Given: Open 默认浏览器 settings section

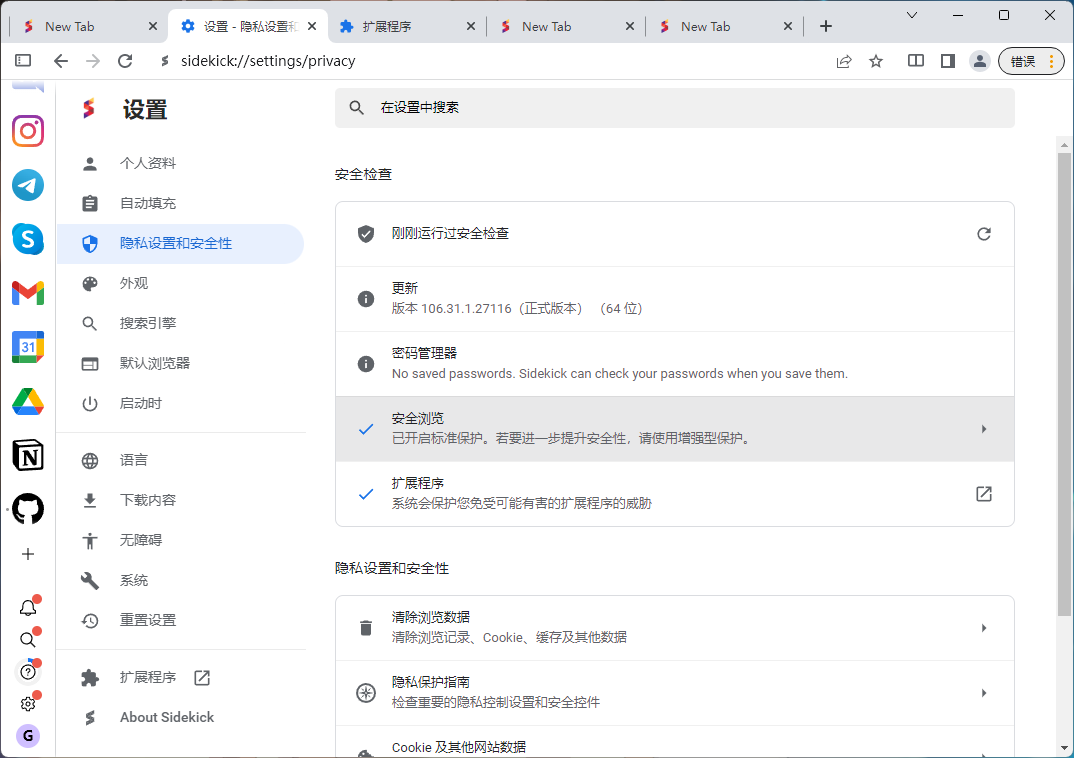Looking at the screenshot, I should (x=181, y=364).
